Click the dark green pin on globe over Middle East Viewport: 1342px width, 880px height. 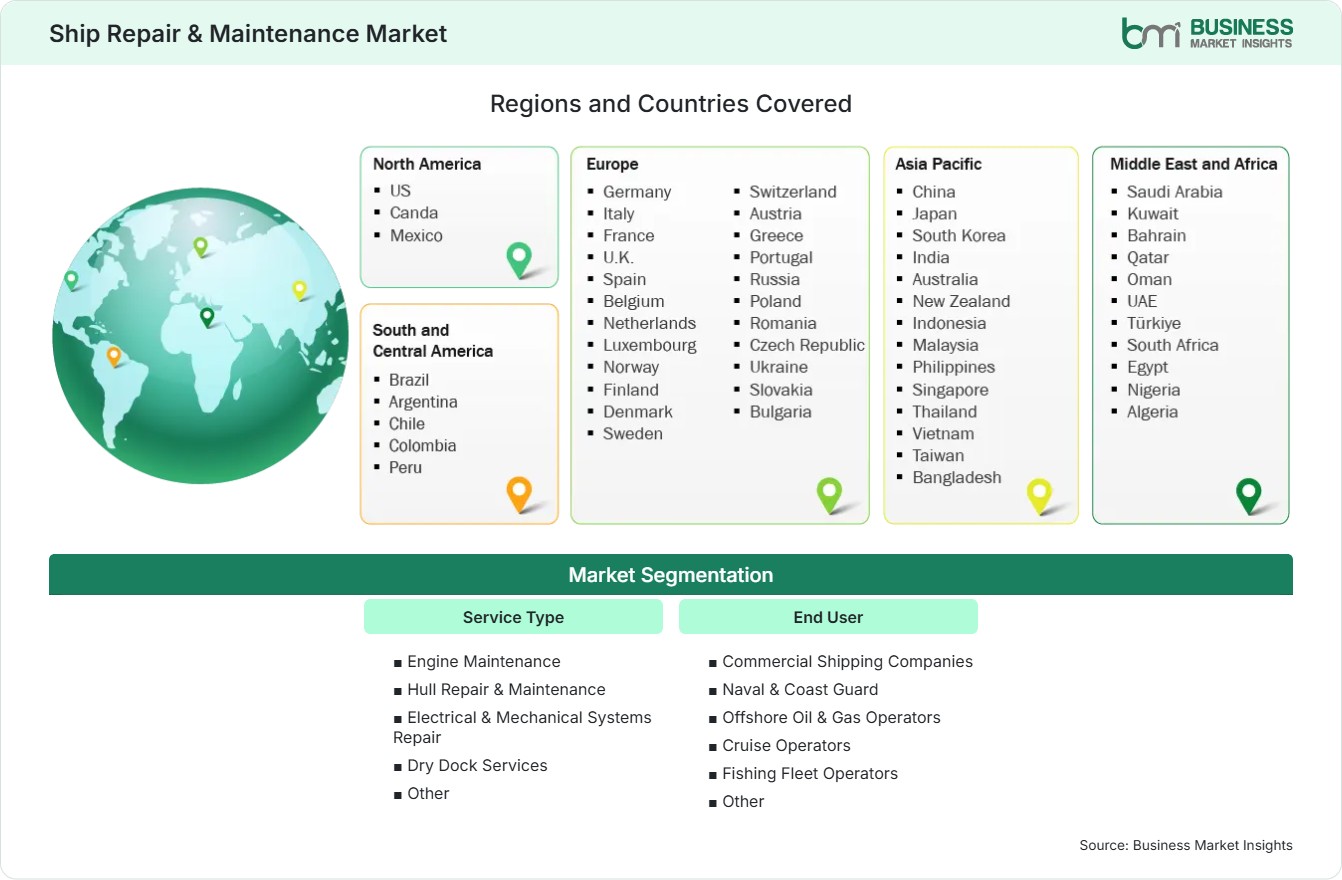tap(207, 317)
